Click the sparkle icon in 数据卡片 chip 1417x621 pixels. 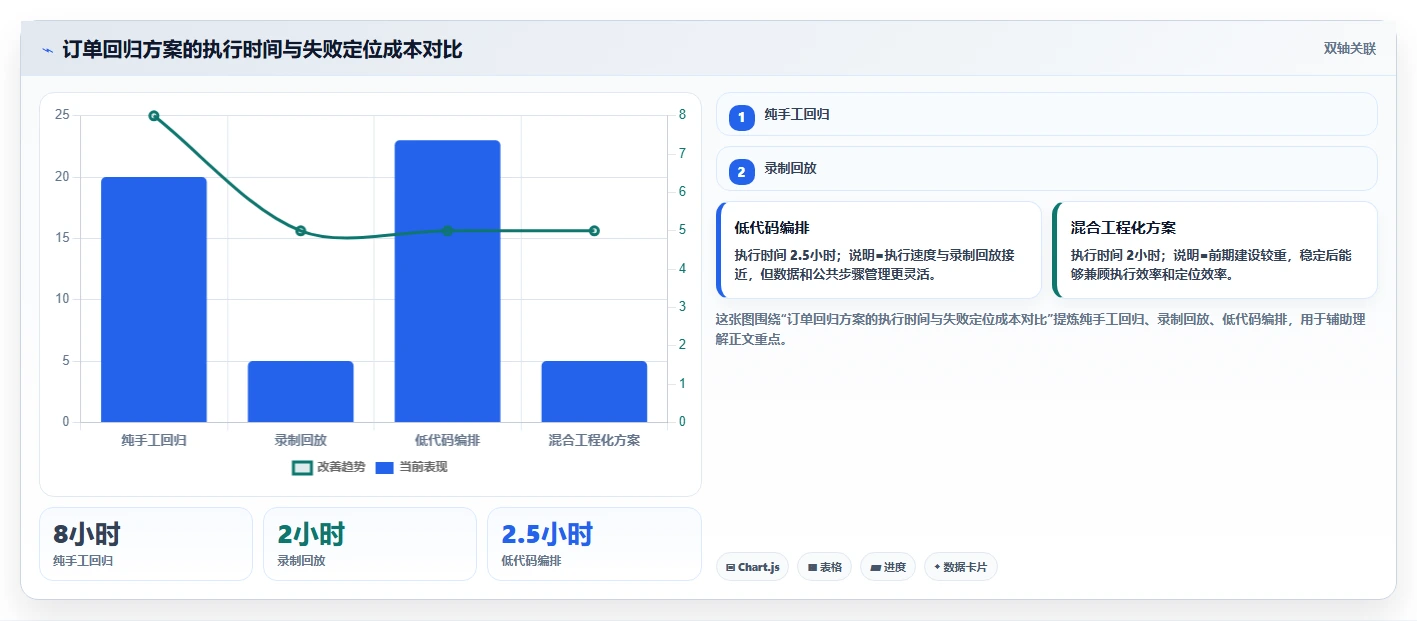click(937, 567)
